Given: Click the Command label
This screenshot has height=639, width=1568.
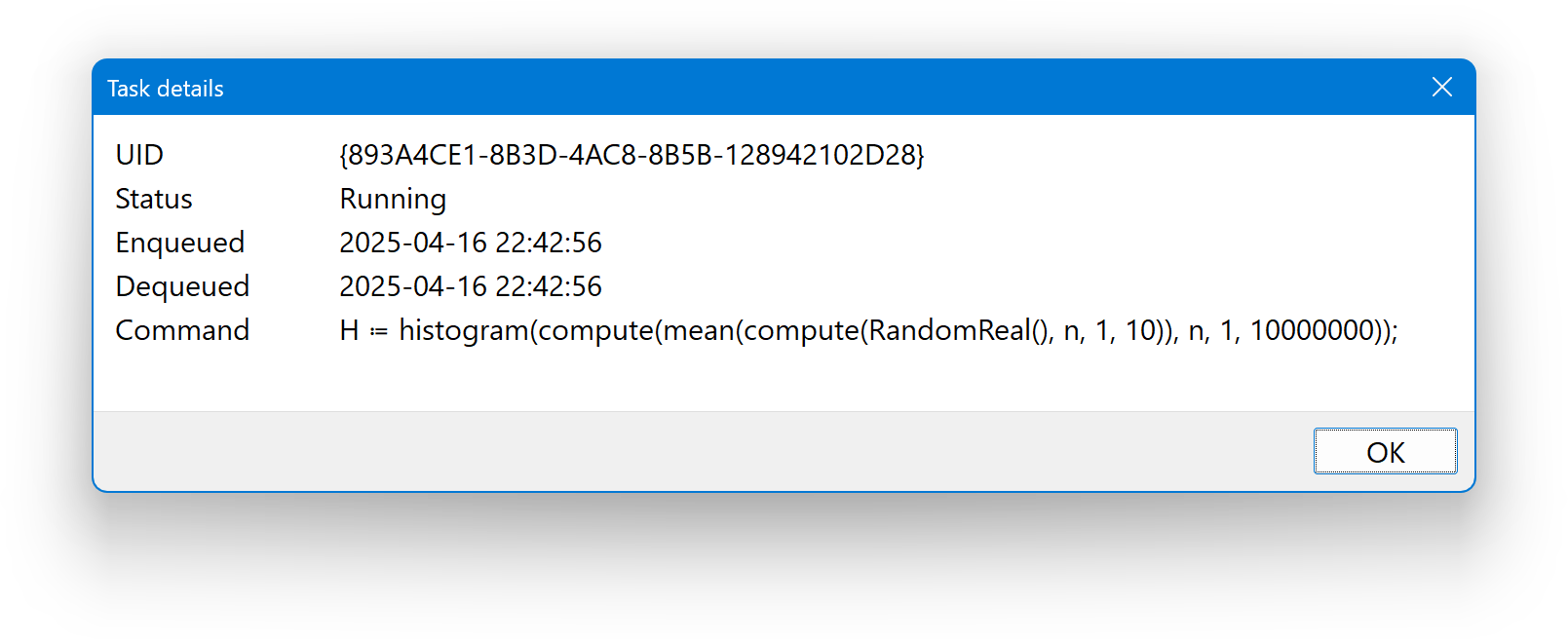Looking at the screenshot, I should [x=182, y=330].
